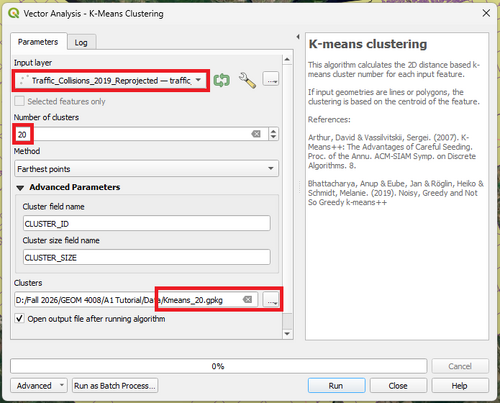Increase Number of clusters with up arrow

pos(273,131)
